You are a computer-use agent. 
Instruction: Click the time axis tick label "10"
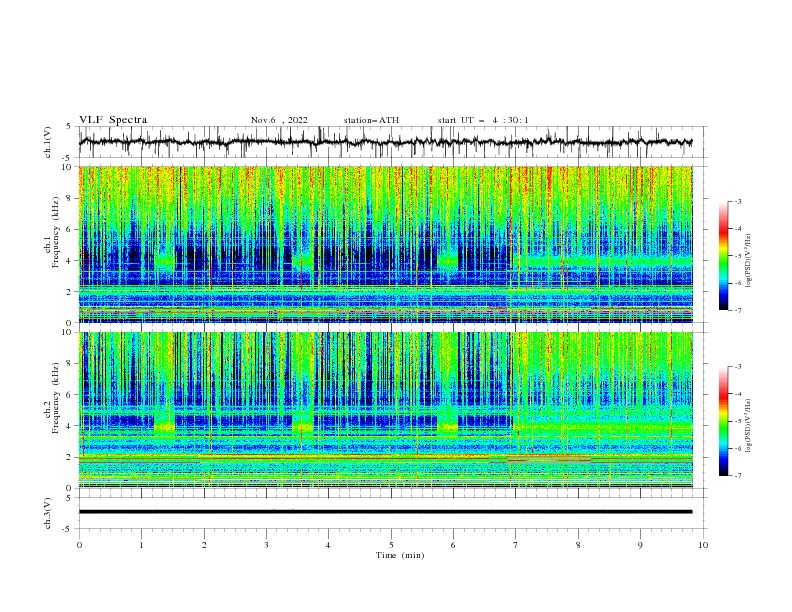[703, 545]
